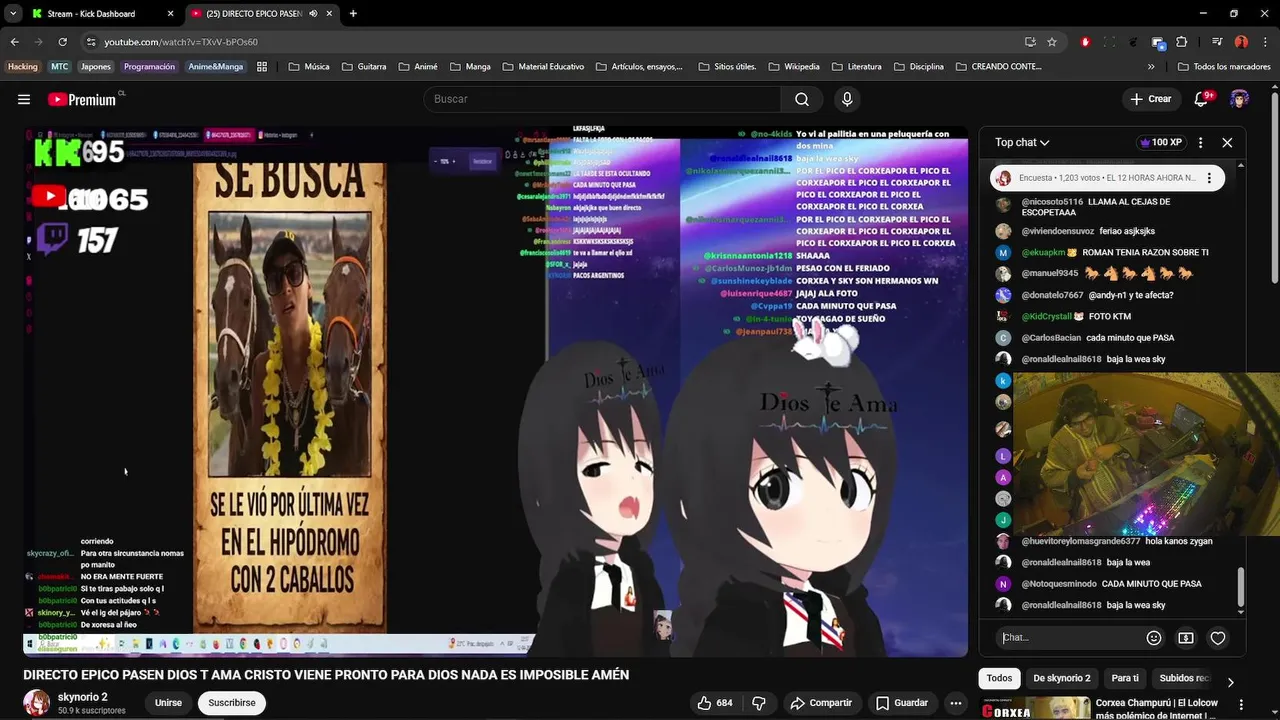1280x720 pixels.
Task: Go back to the previous page
Action: pyautogui.click(x=14, y=42)
